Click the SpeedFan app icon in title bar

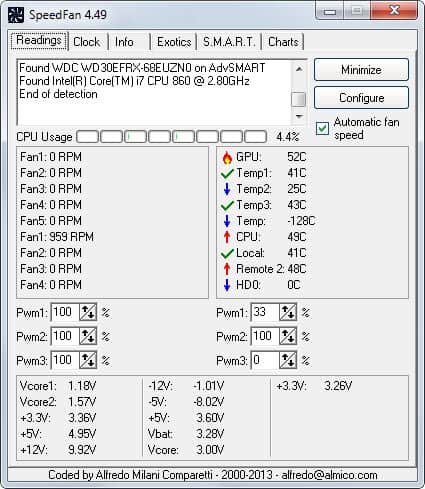click(16, 15)
